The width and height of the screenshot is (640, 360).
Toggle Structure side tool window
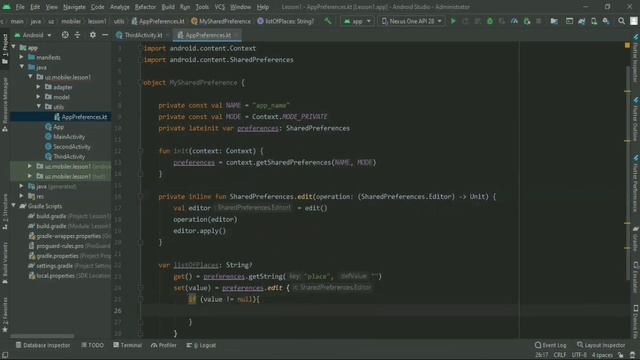point(5,212)
